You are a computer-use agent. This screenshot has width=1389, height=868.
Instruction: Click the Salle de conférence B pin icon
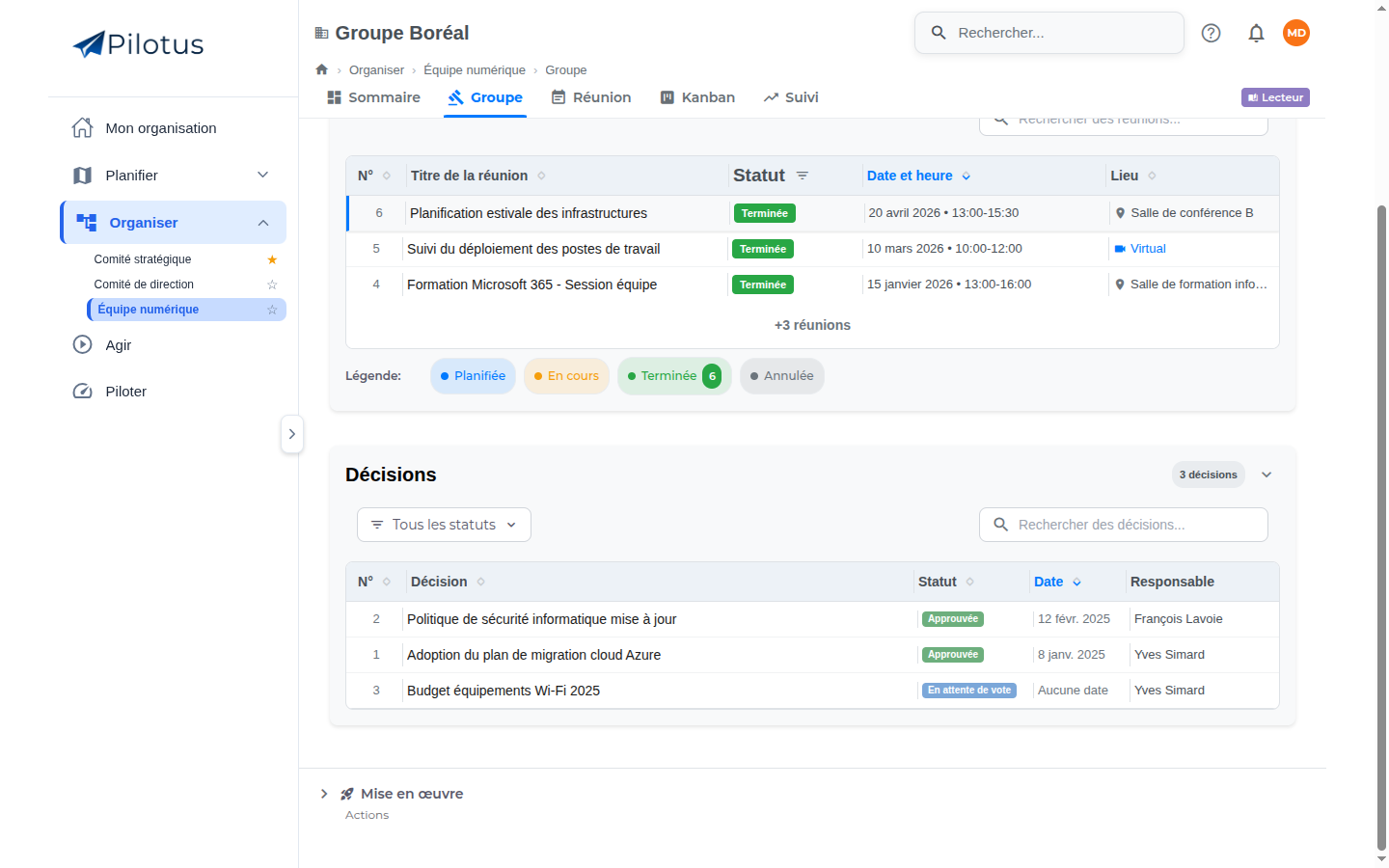point(1120,213)
